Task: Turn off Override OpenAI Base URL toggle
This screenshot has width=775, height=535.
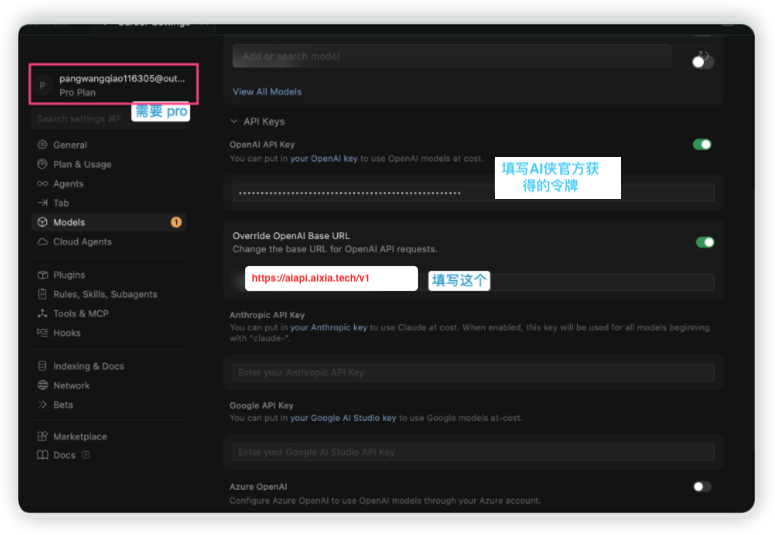Action: click(x=705, y=242)
